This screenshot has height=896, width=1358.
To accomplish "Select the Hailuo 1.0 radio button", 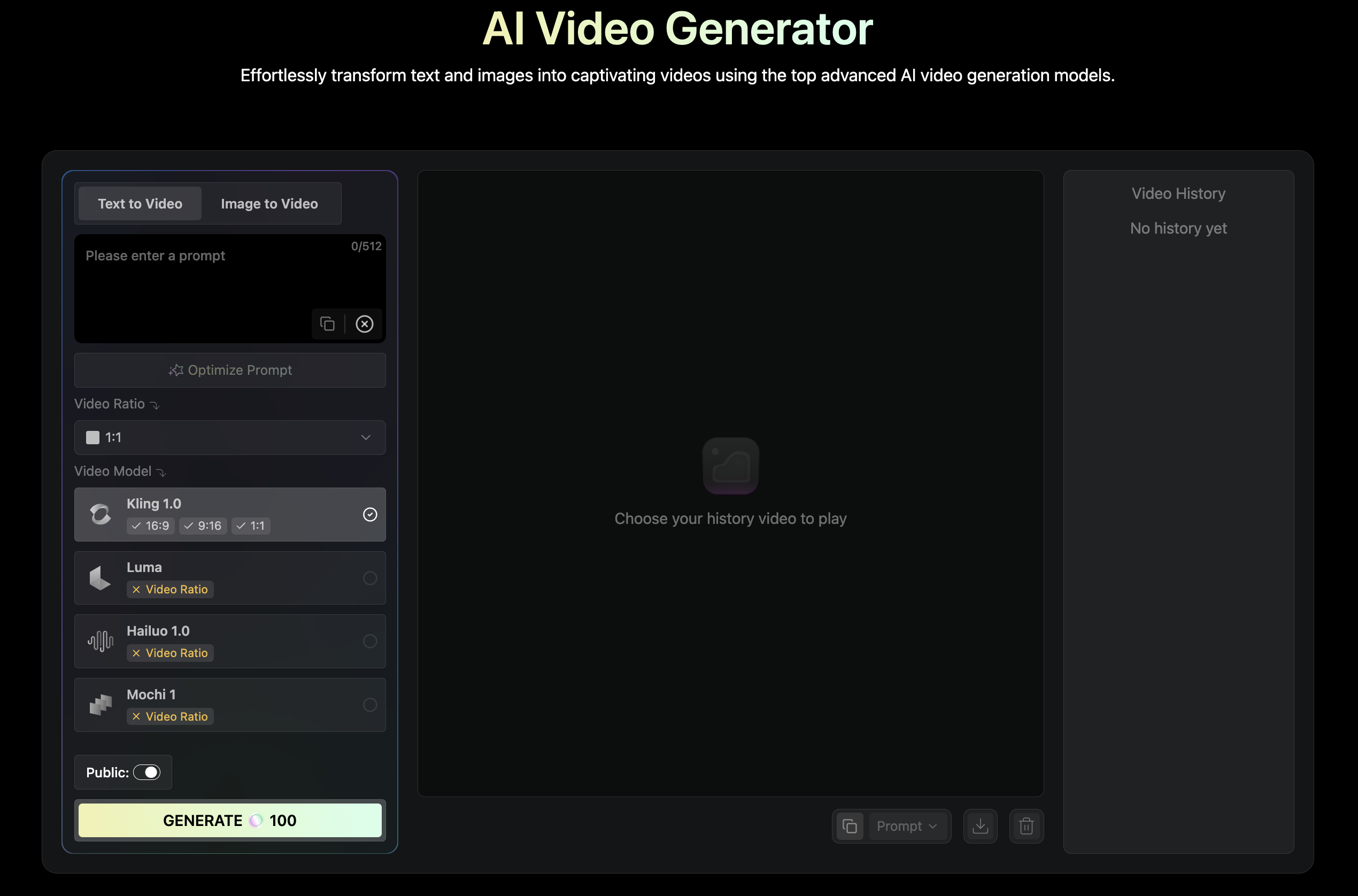I will pos(369,641).
